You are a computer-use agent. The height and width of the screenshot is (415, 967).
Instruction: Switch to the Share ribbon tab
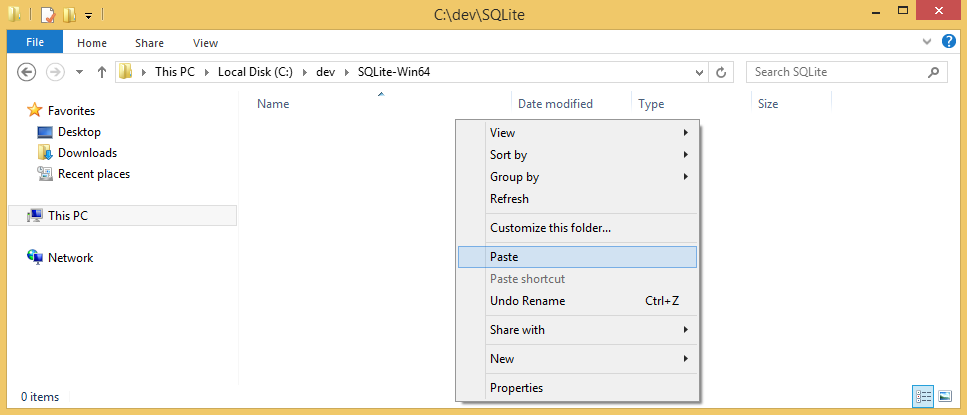tap(149, 43)
